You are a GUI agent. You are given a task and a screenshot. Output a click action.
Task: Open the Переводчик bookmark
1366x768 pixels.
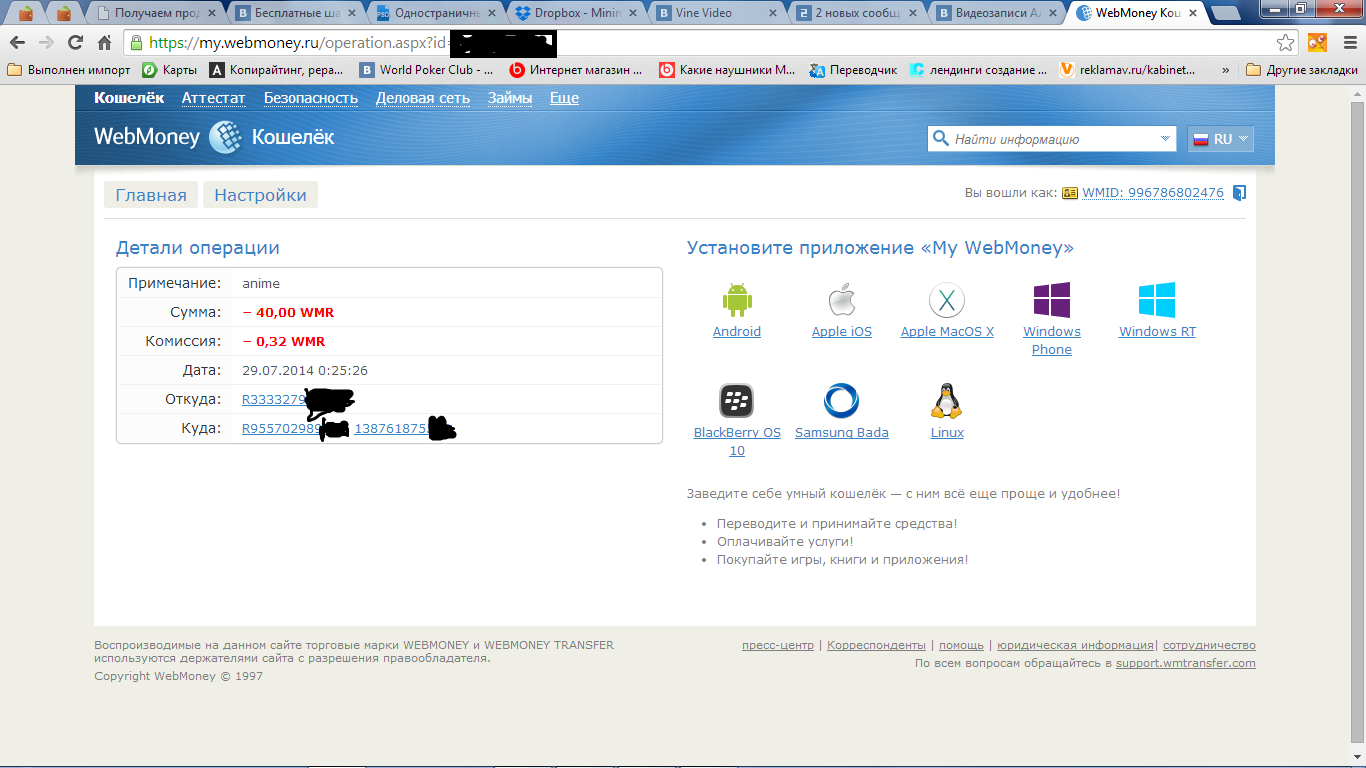tap(853, 70)
